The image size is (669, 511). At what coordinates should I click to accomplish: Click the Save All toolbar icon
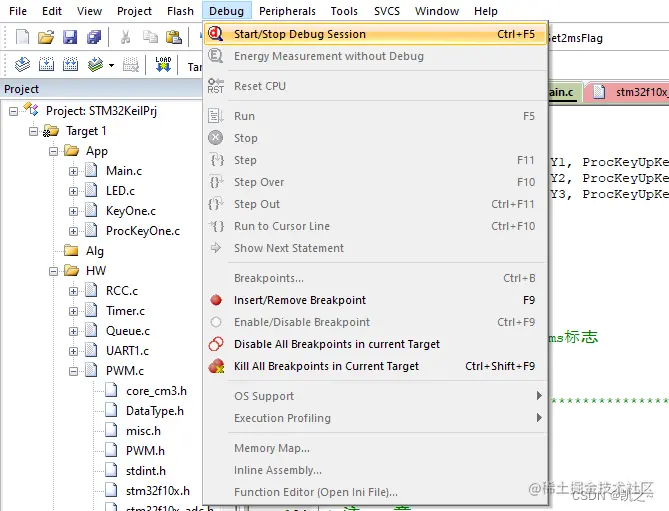(x=94, y=37)
